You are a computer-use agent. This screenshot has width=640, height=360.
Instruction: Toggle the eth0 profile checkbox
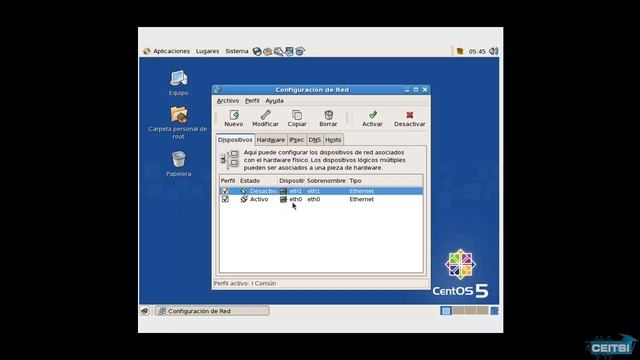[225, 199]
